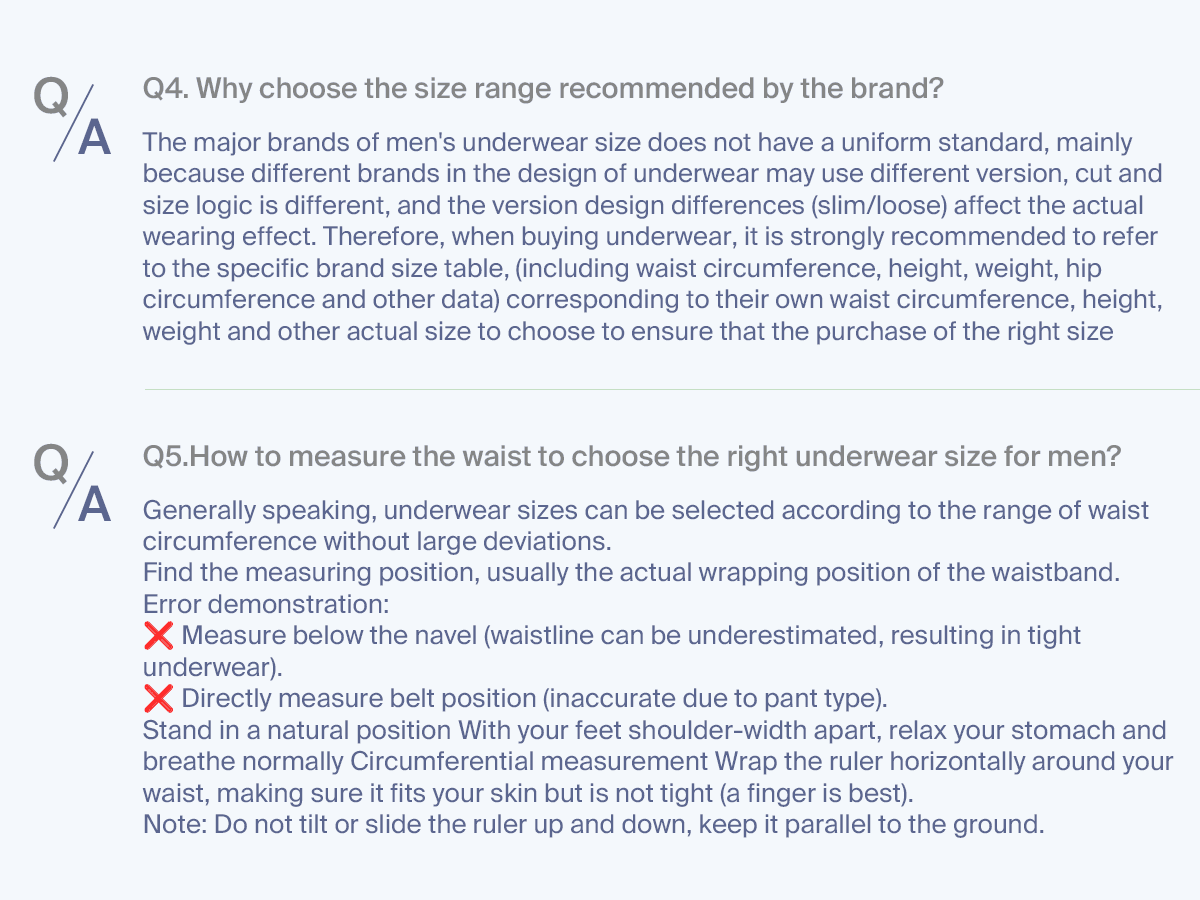Click the red X before Measure below the navel
The width and height of the screenshot is (1200, 900).
(x=158, y=635)
